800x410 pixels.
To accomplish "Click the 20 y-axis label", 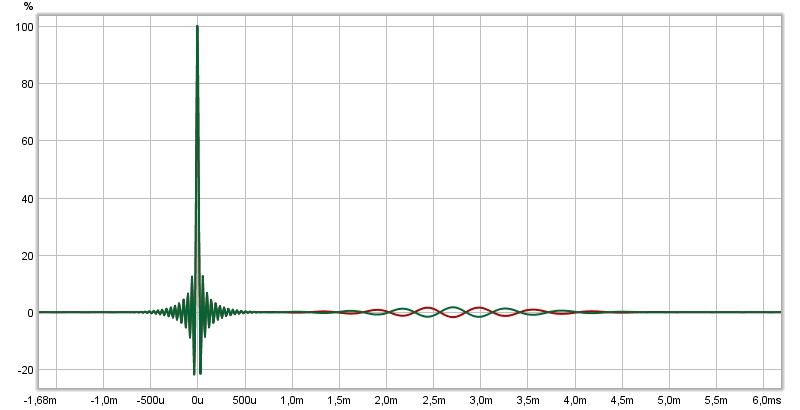I will (28, 256).
